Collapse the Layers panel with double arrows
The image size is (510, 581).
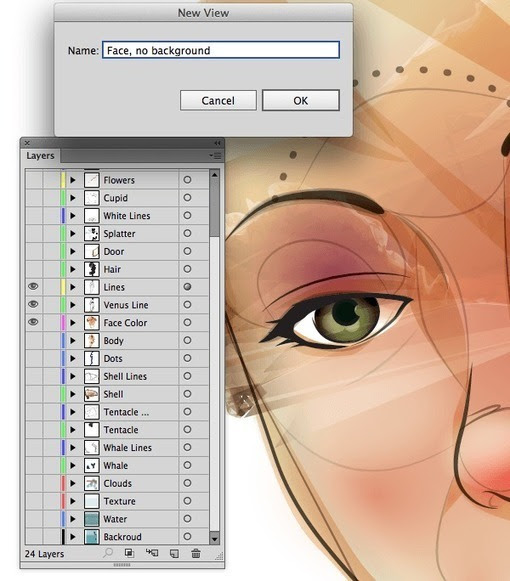click(217, 143)
